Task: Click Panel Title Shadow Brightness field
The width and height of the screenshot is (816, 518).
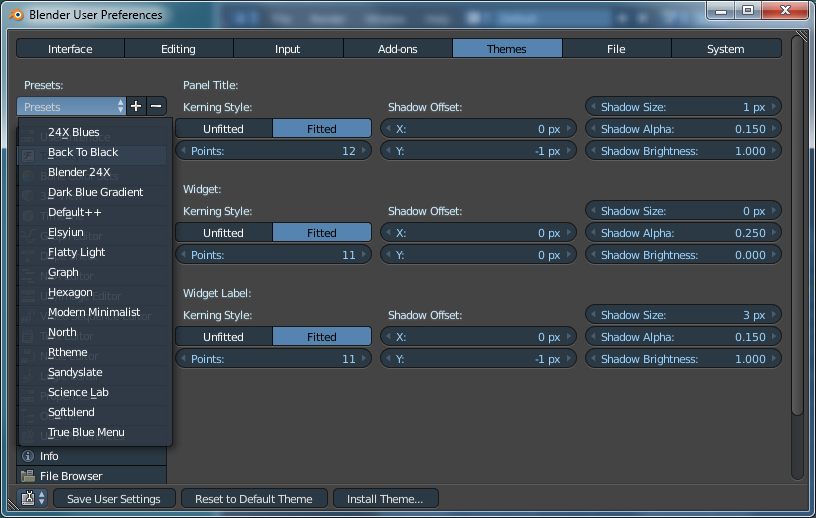Action: (x=683, y=151)
